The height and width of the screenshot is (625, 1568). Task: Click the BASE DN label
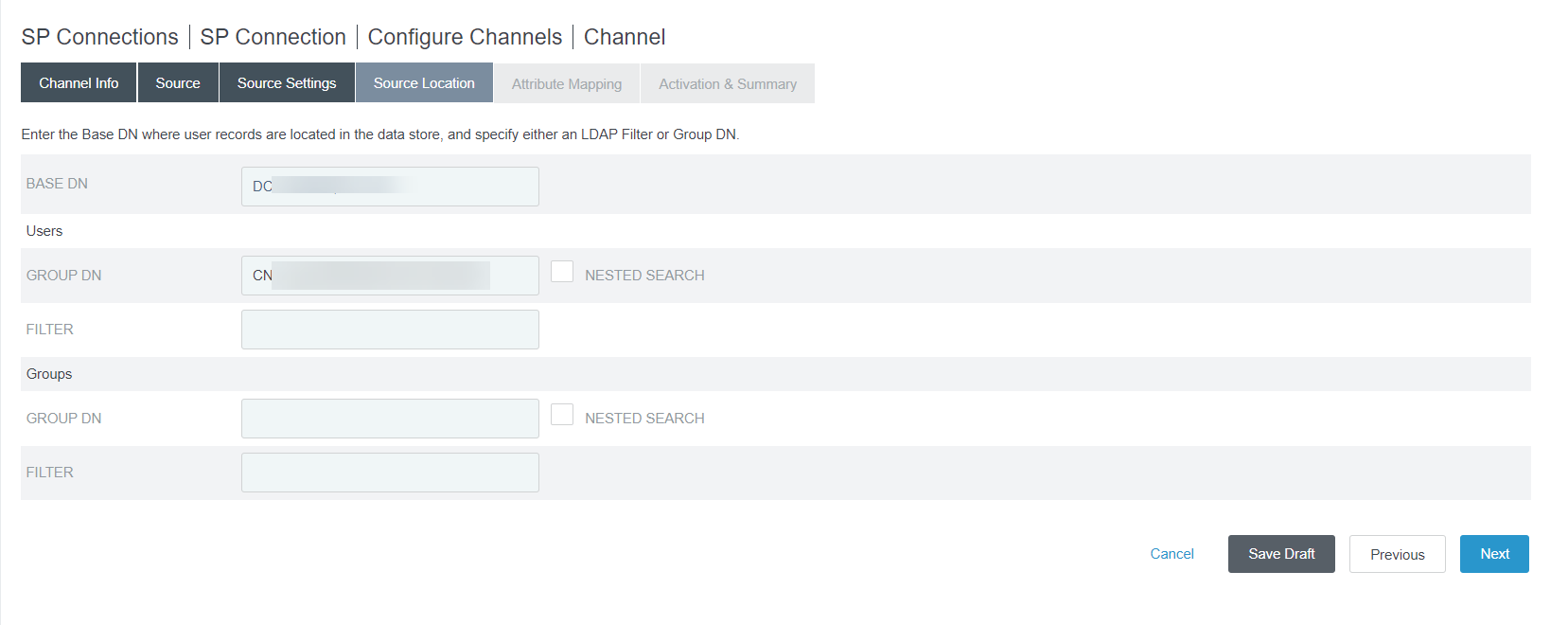click(57, 184)
